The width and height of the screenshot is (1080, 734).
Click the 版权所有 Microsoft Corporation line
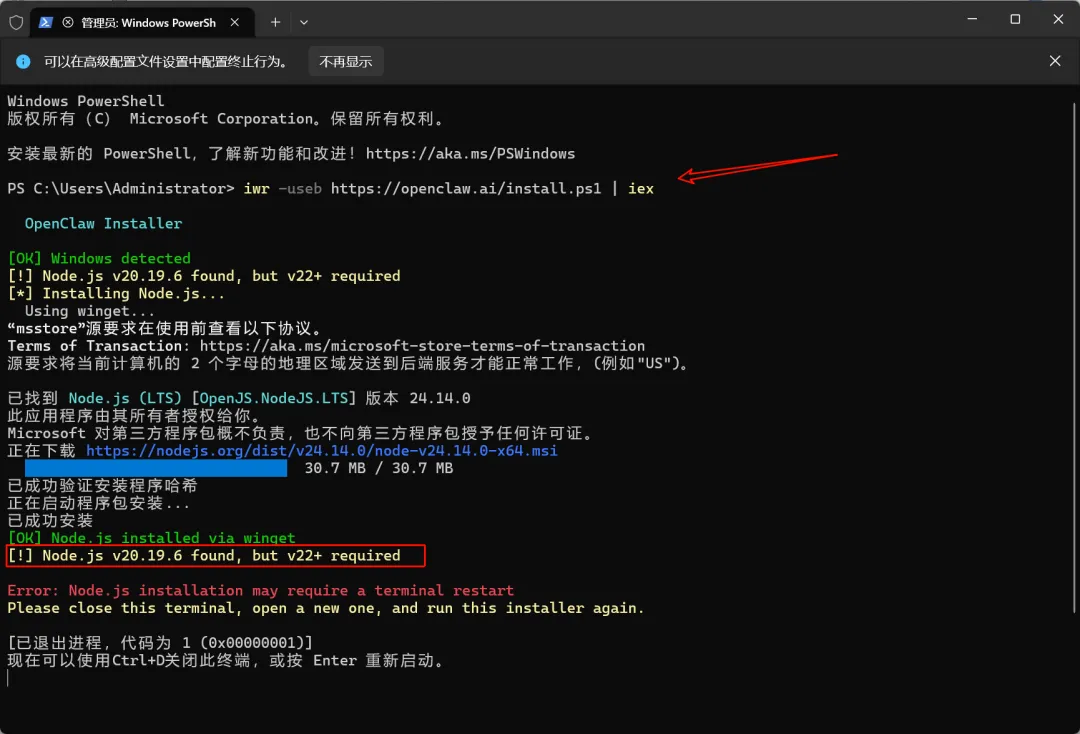pos(226,118)
